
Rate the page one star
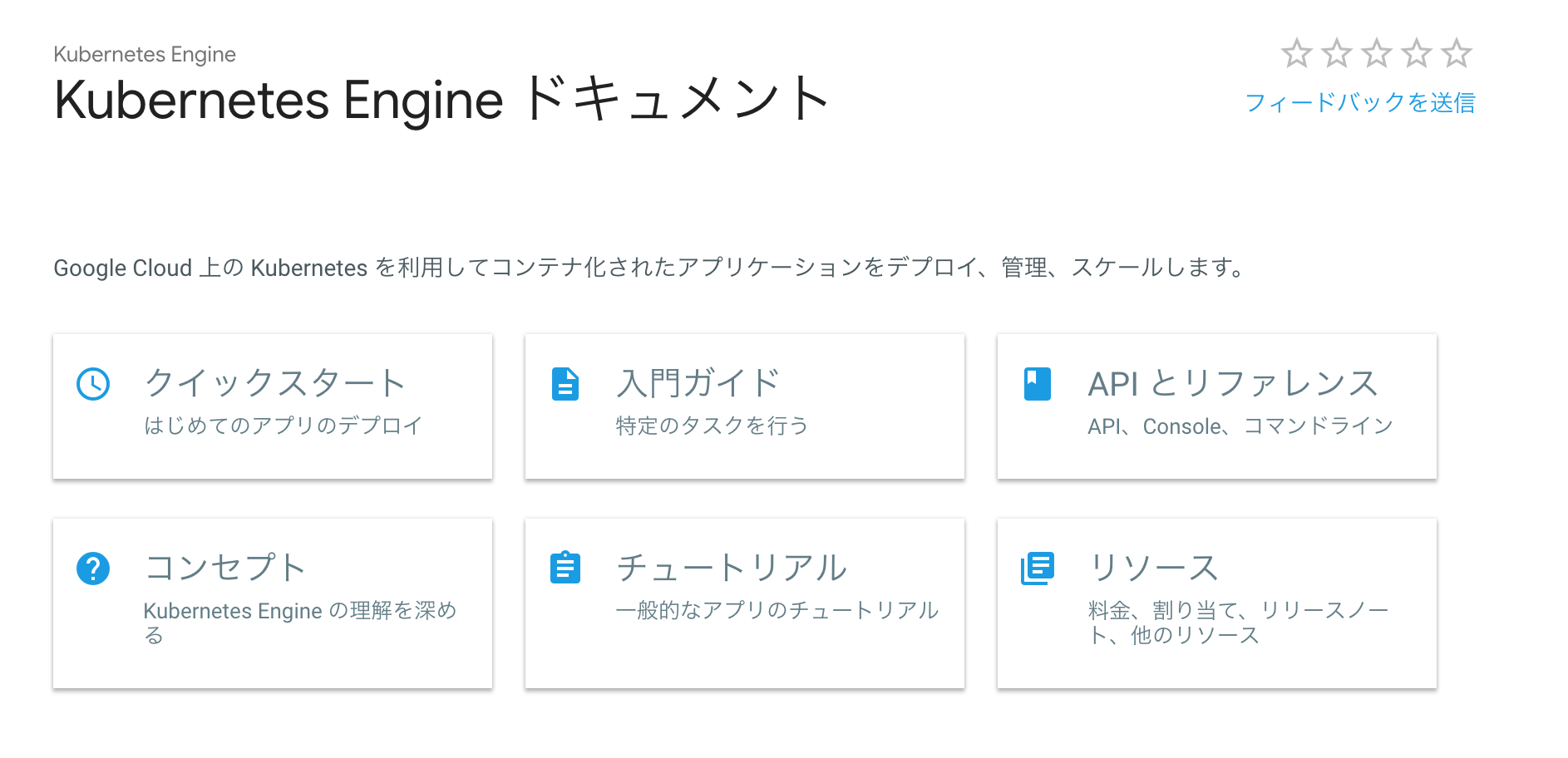pyautogui.click(x=1296, y=53)
